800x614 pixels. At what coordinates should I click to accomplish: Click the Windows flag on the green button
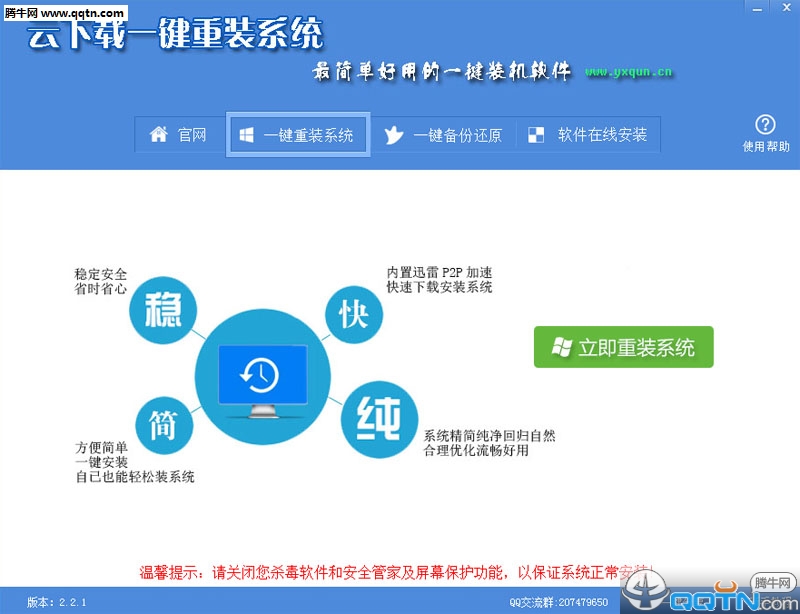(562, 347)
